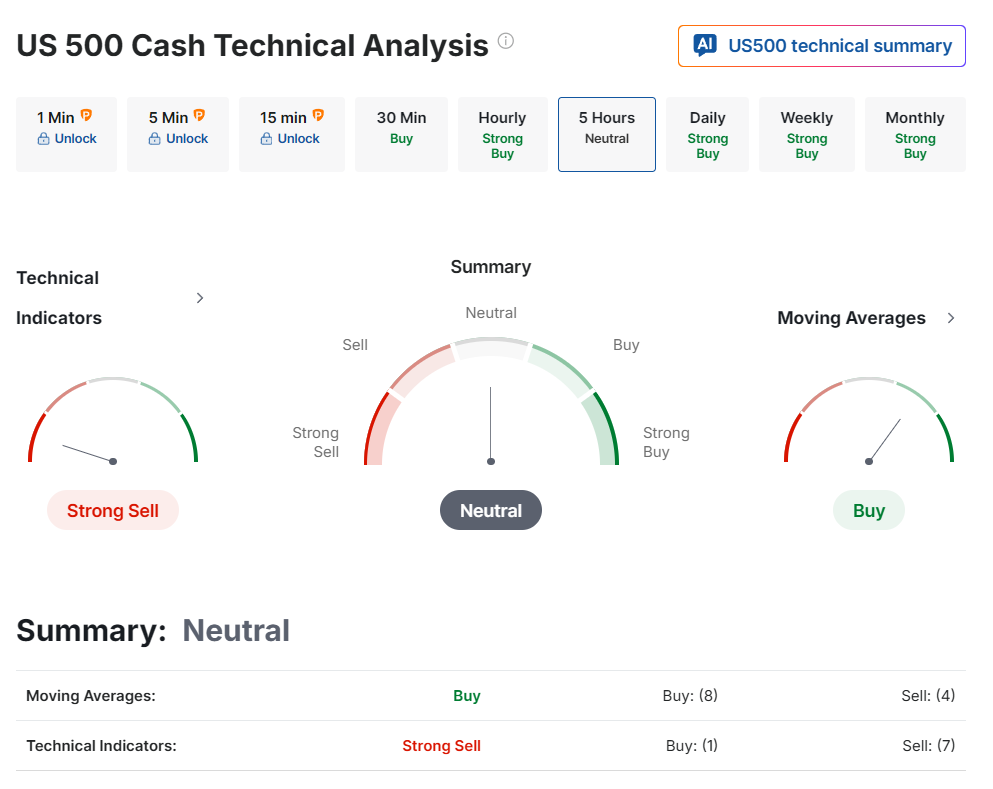Select the 5 Hours timeframe tab
The image size is (993, 789).
607,134
